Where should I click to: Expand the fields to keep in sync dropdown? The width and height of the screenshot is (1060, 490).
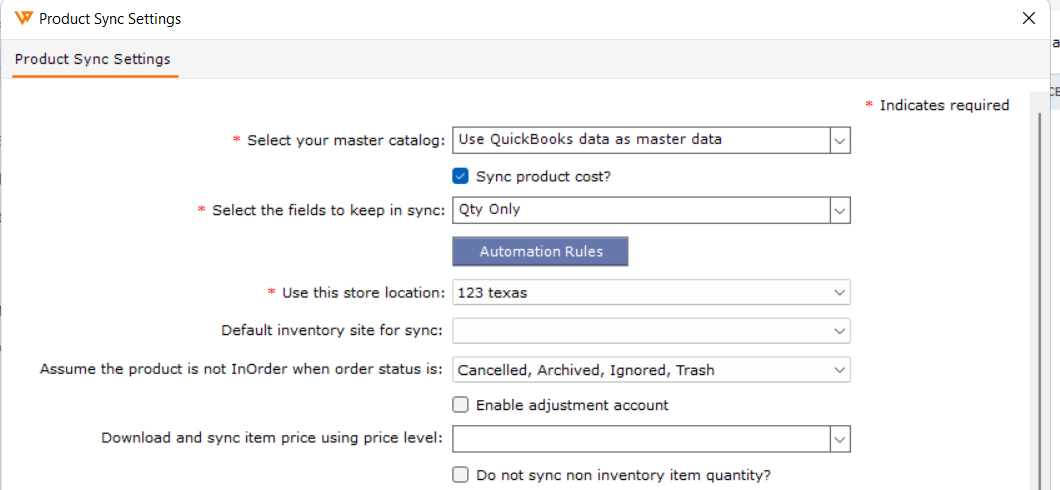click(x=840, y=210)
